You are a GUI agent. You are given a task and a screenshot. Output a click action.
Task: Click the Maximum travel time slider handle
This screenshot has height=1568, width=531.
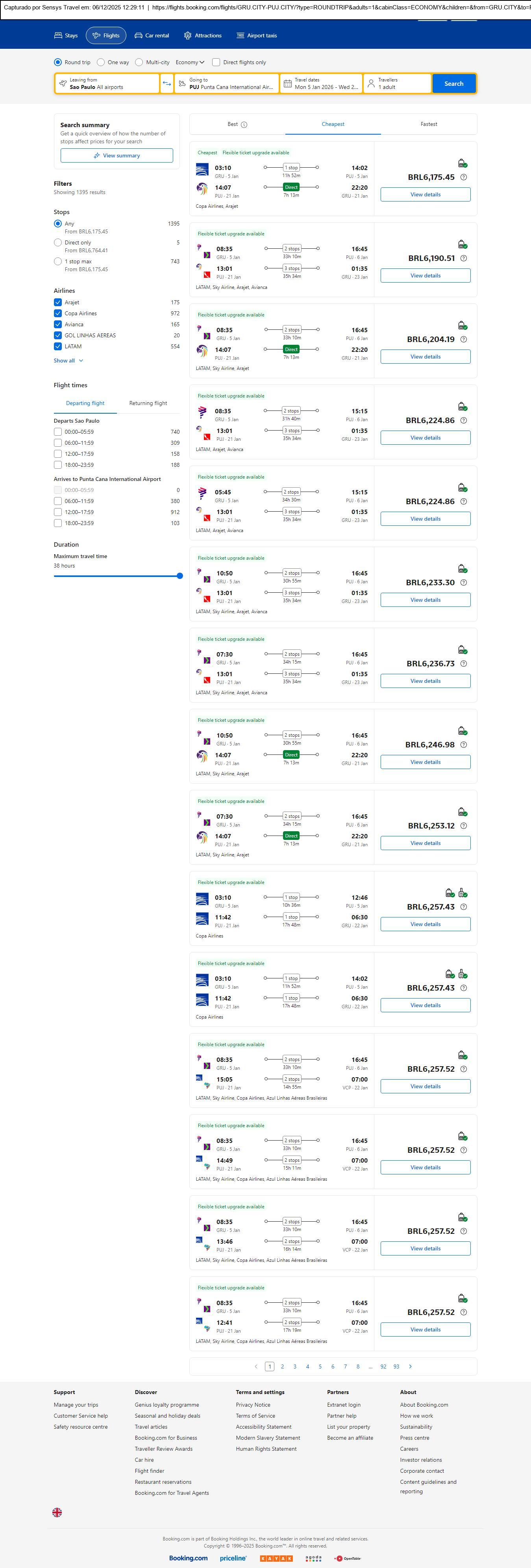tap(179, 576)
